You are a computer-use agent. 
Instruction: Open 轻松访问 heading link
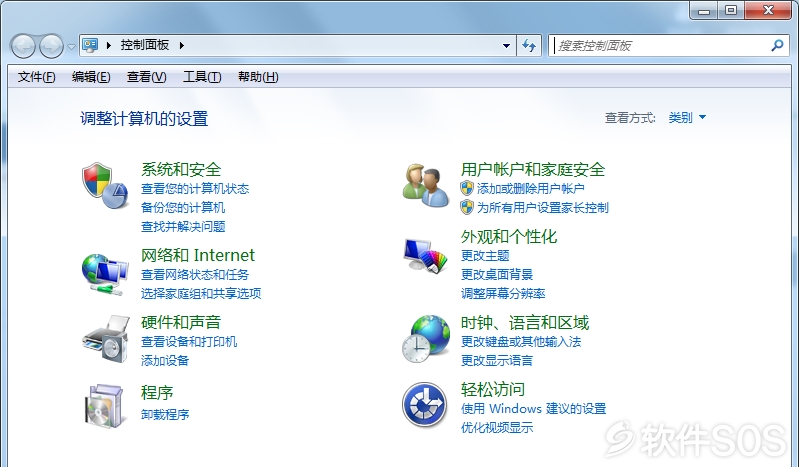(492, 390)
